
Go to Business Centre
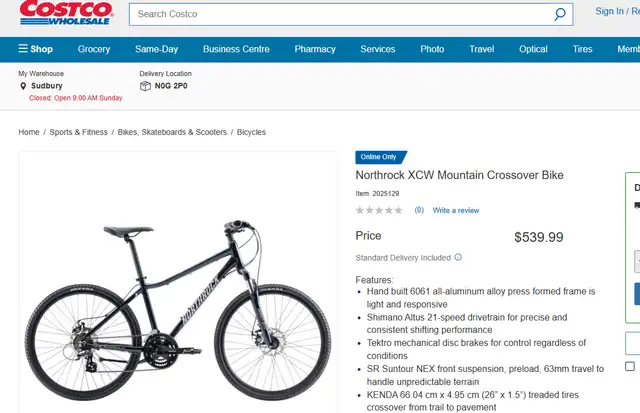[x=236, y=49]
